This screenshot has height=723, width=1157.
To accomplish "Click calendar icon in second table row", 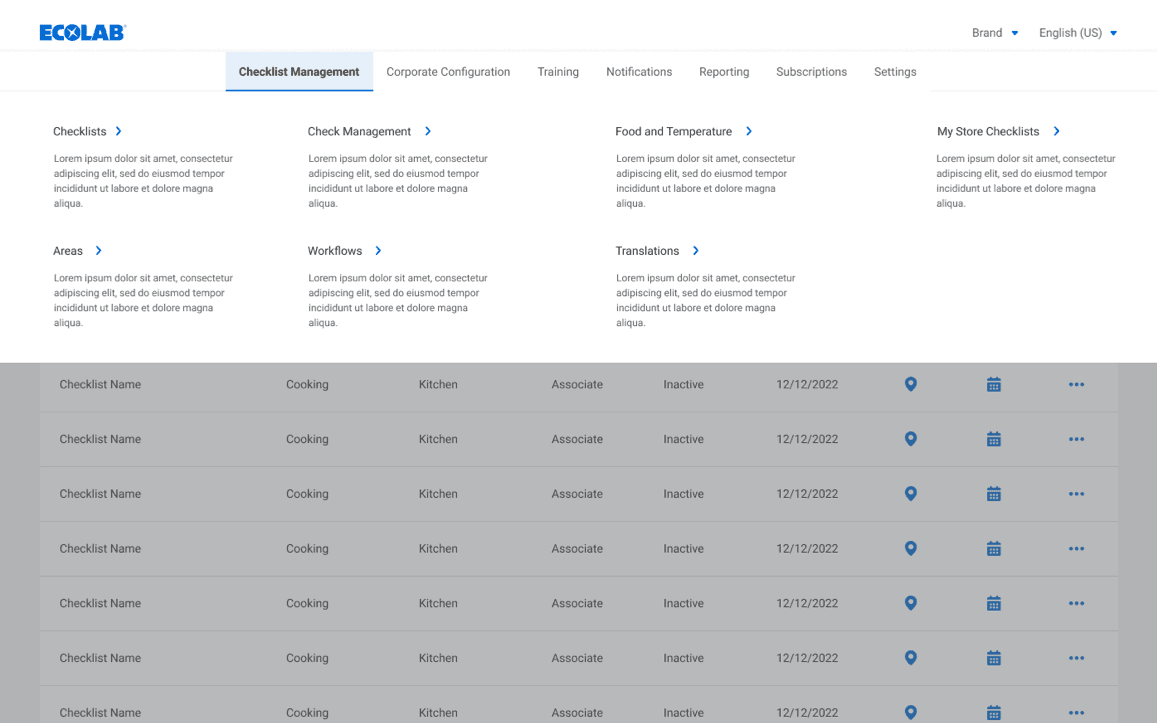I will point(994,439).
